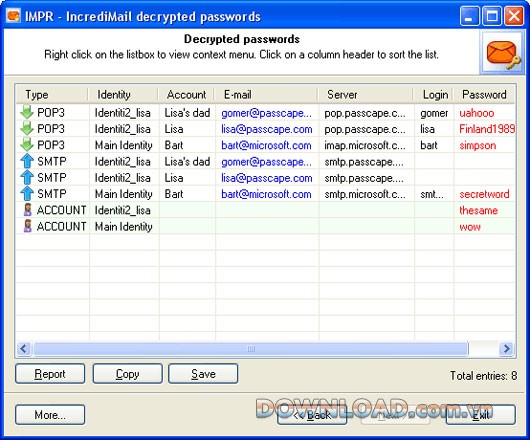Click 'Main Identity' in the POP3 row
The height and width of the screenshot is (440, 530).
(123, 145)
